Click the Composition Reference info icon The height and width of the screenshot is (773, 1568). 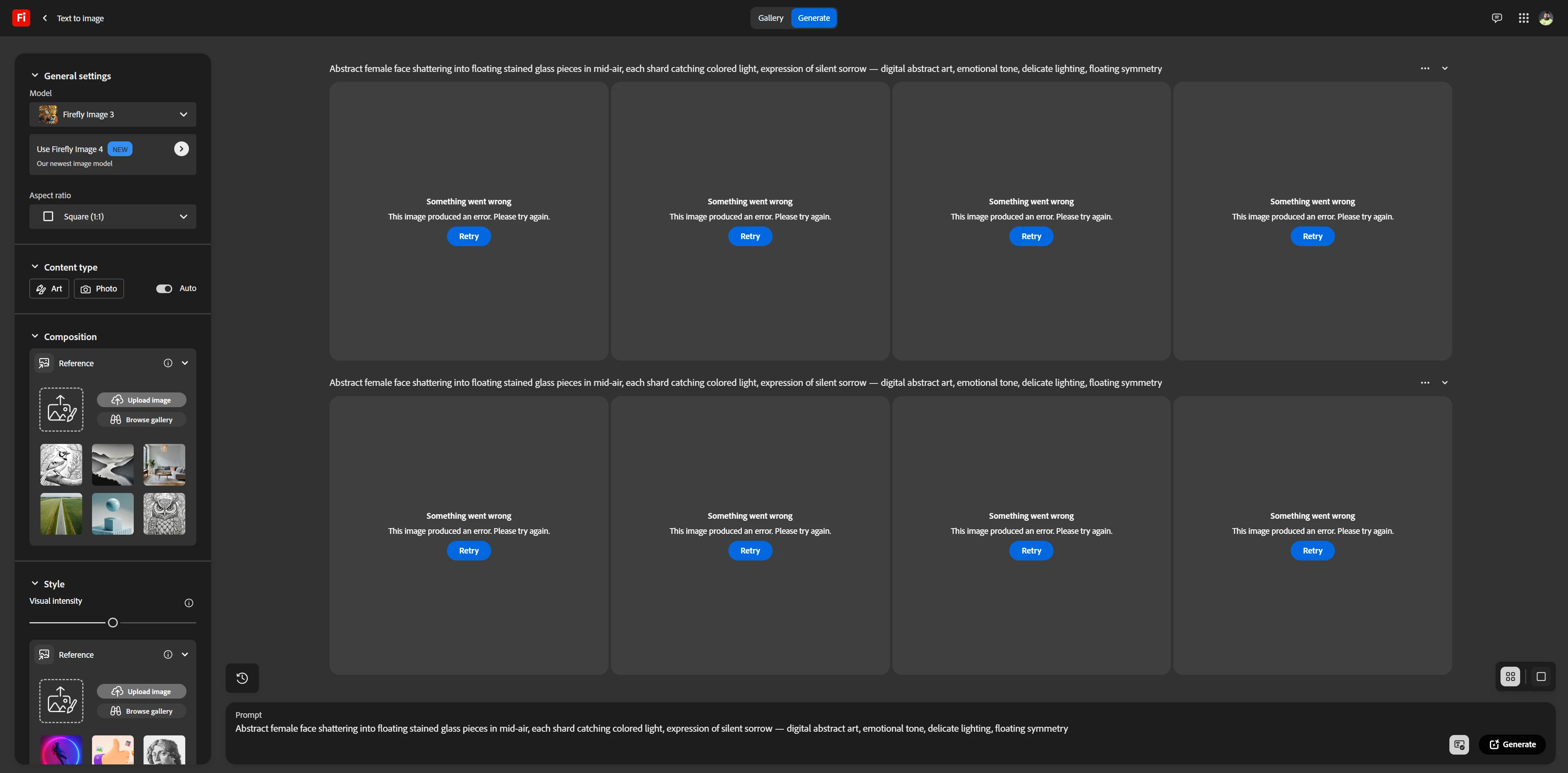(167, 363)
